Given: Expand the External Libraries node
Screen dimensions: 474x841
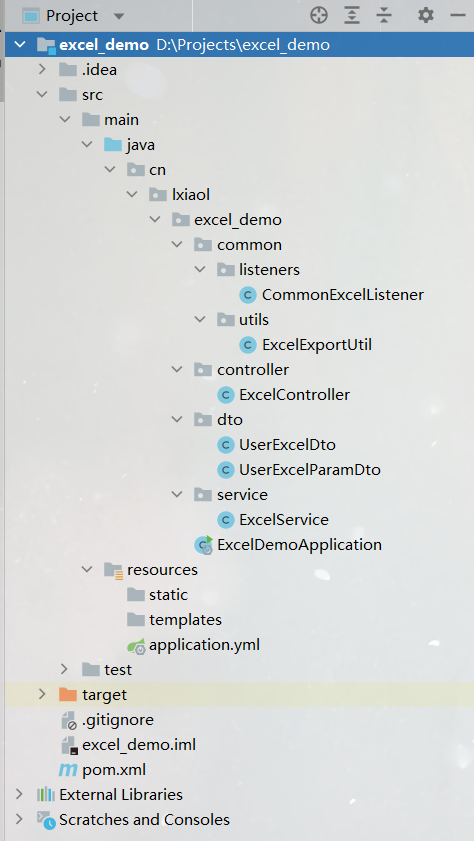Looking at the screenshot, I should click(19, 794).
